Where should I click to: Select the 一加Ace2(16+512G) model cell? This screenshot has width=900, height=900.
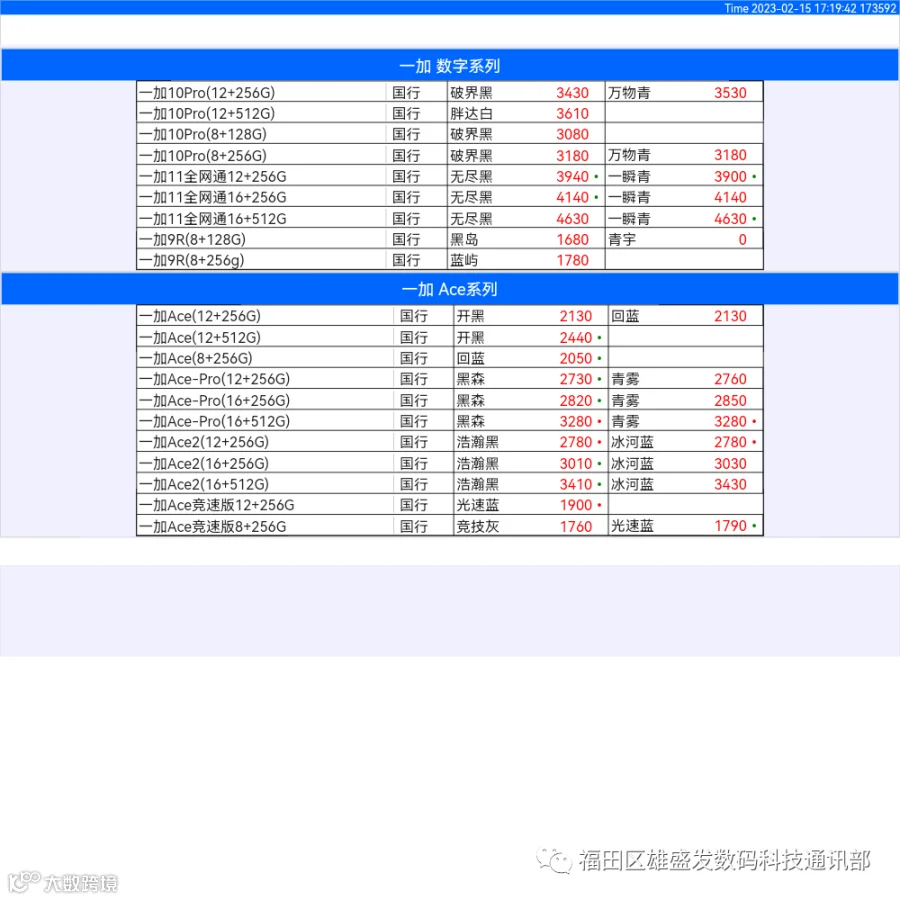point(265,484)
